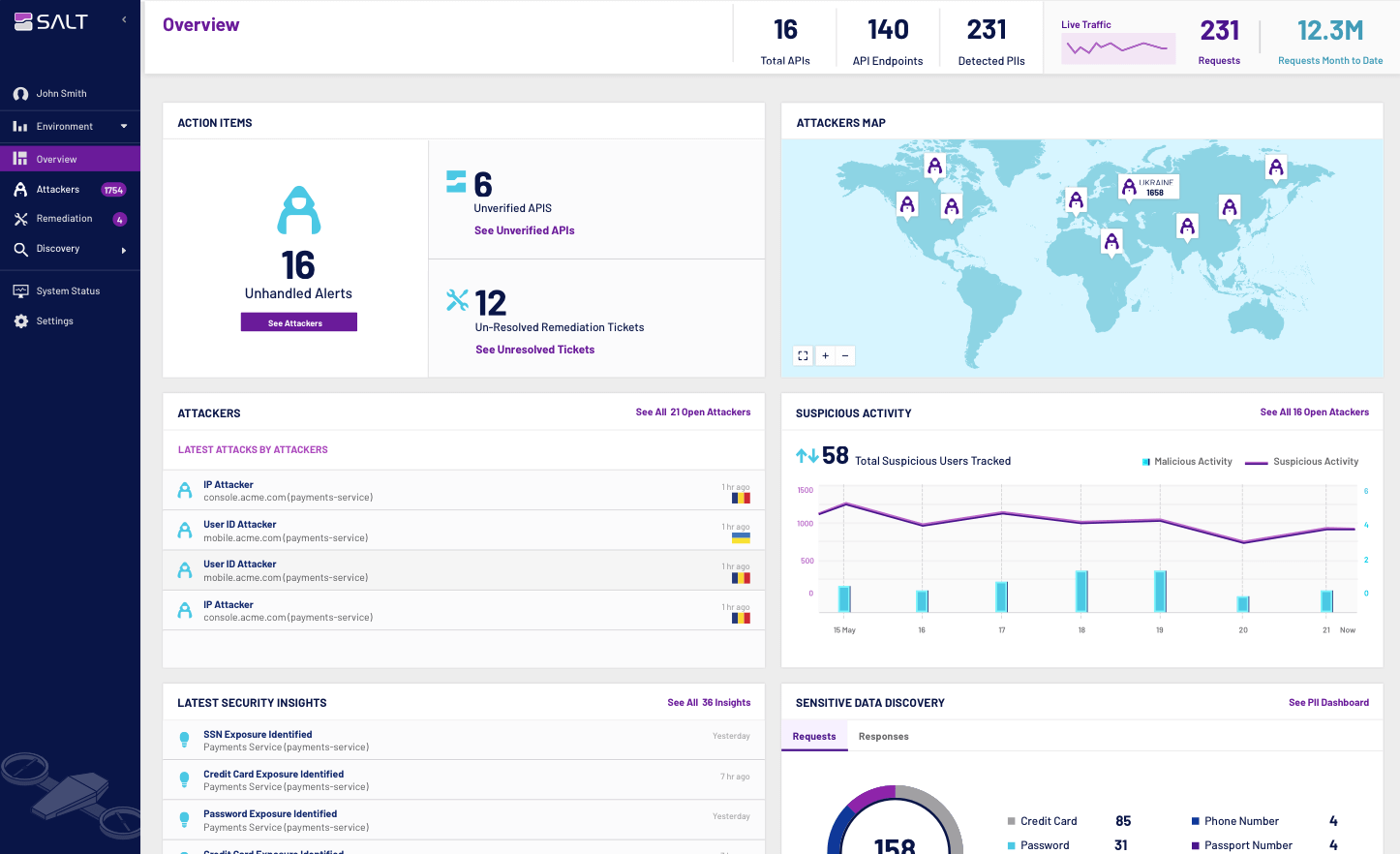Select the Attackers icon in the sidebar

tap(19, 188)
